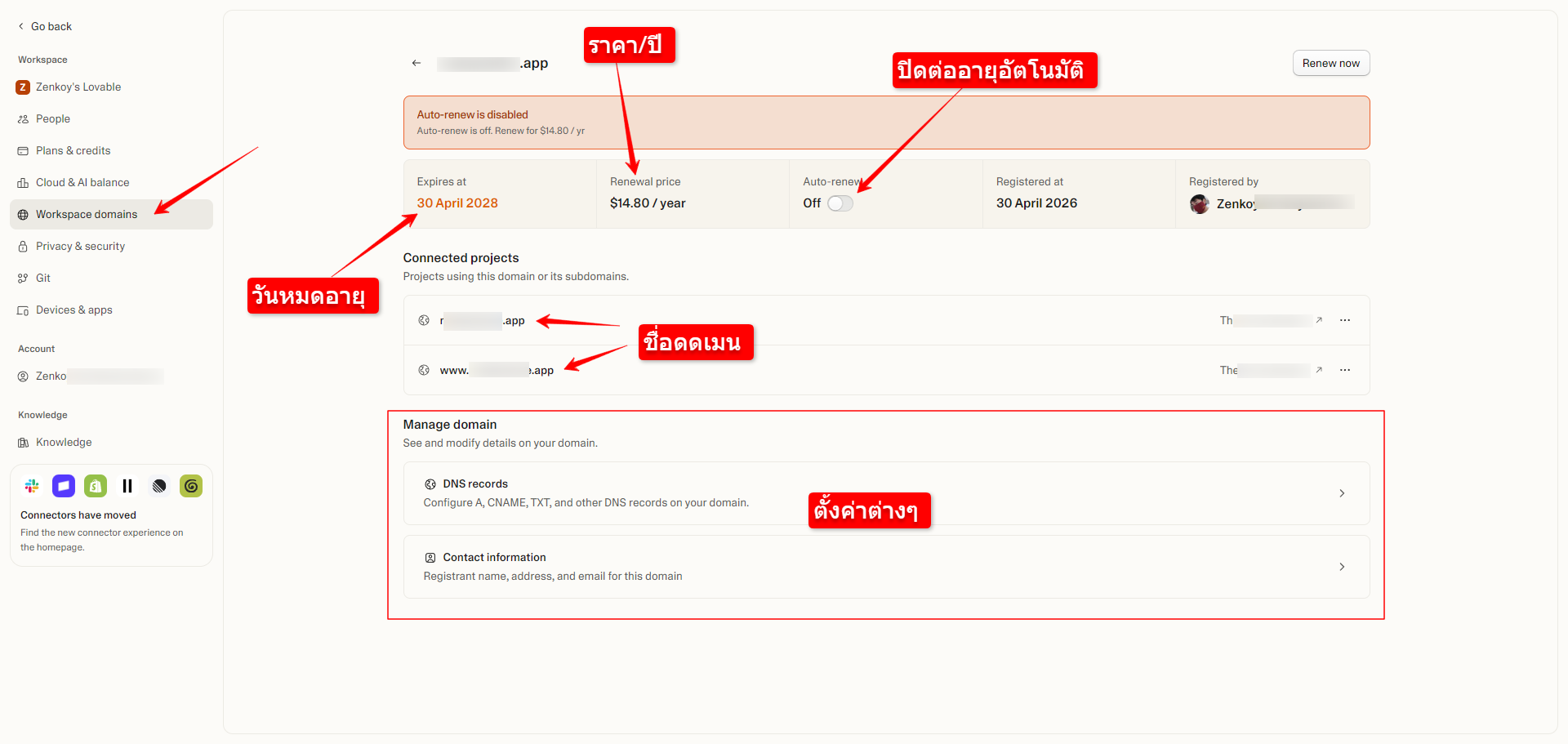This screenshot has height=744, width=1568.
Task: Click the Cloud & AI balance chart icon
Action: tap(23, 183)
